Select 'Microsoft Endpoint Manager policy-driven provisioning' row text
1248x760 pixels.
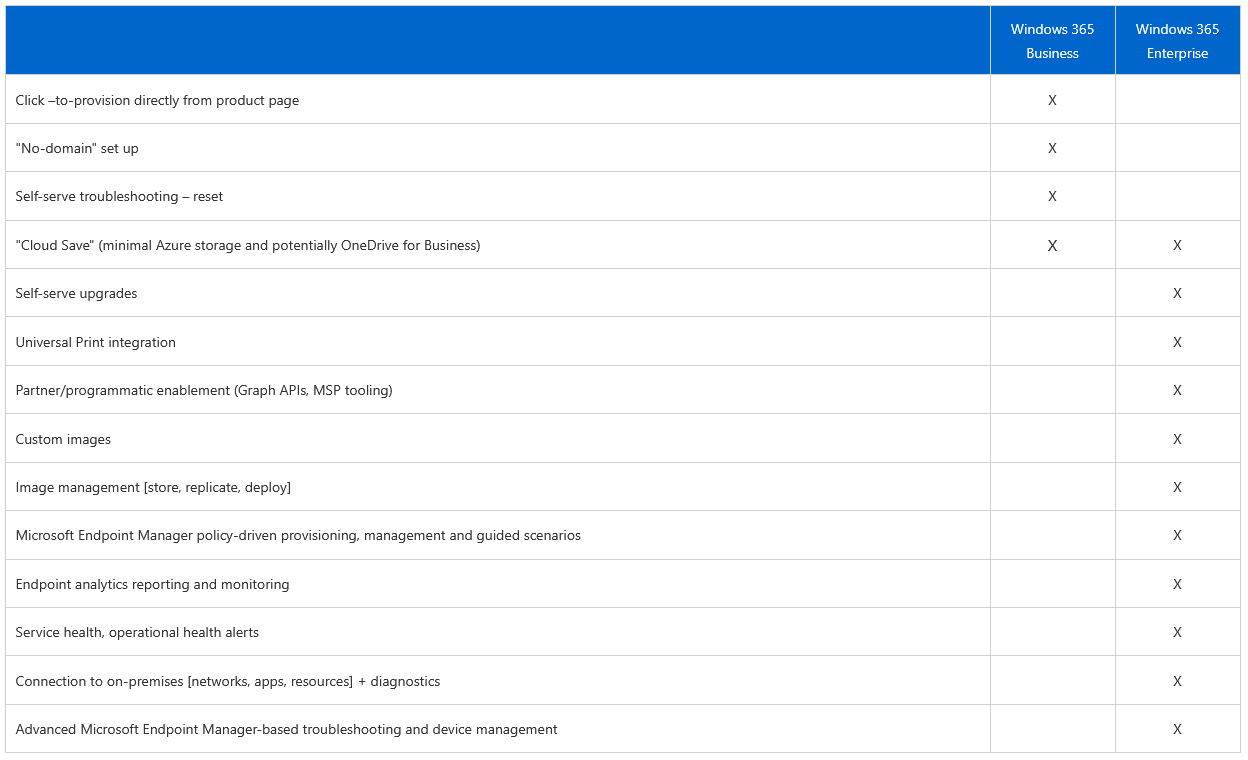[298, 535]
